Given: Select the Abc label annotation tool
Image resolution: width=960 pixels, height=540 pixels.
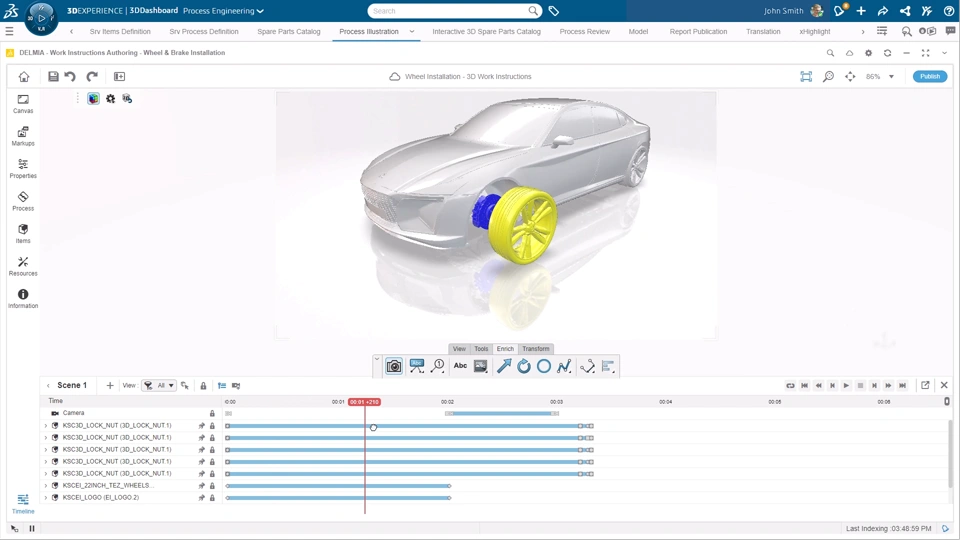Looking at the screenshot, I should pyautogui.click(x=417, y=366).
